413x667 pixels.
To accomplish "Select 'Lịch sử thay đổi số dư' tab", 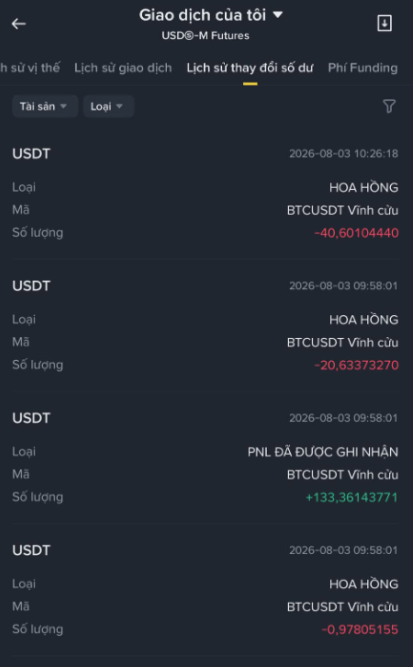I will pyautogui.click(x=250, y=68).
